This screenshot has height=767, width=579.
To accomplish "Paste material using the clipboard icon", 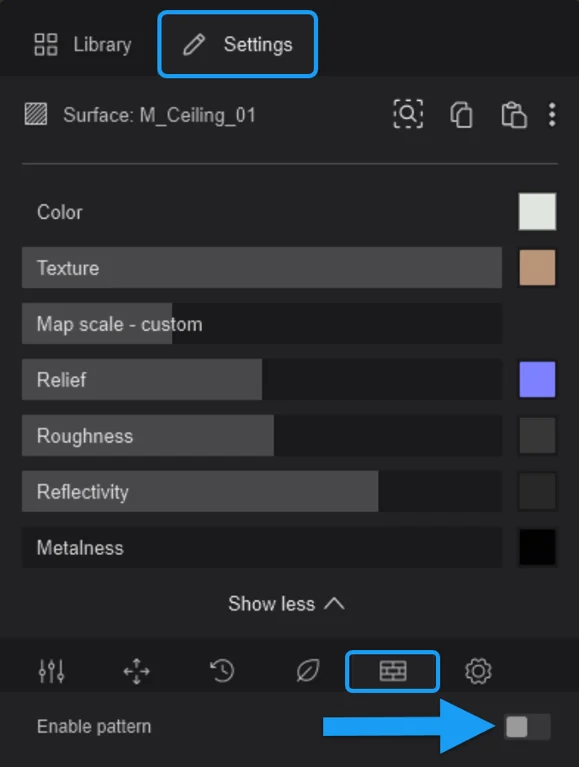I will pos(514,115).
